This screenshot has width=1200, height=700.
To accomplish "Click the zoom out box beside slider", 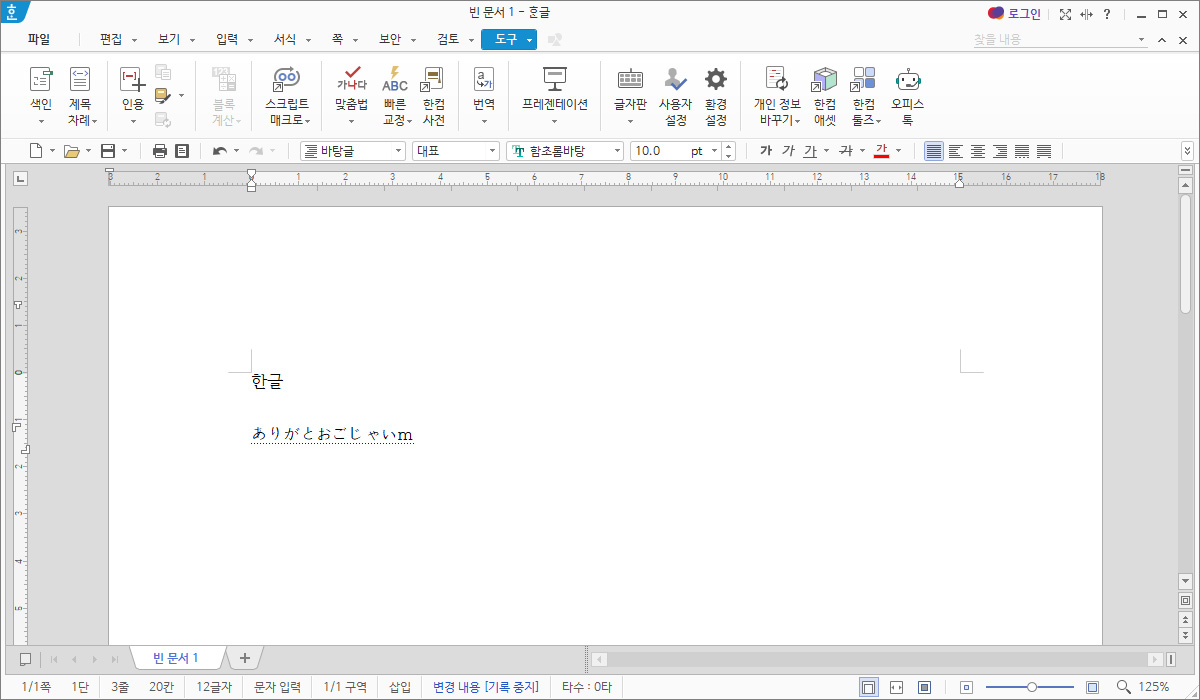I will [x=966, y=687].
